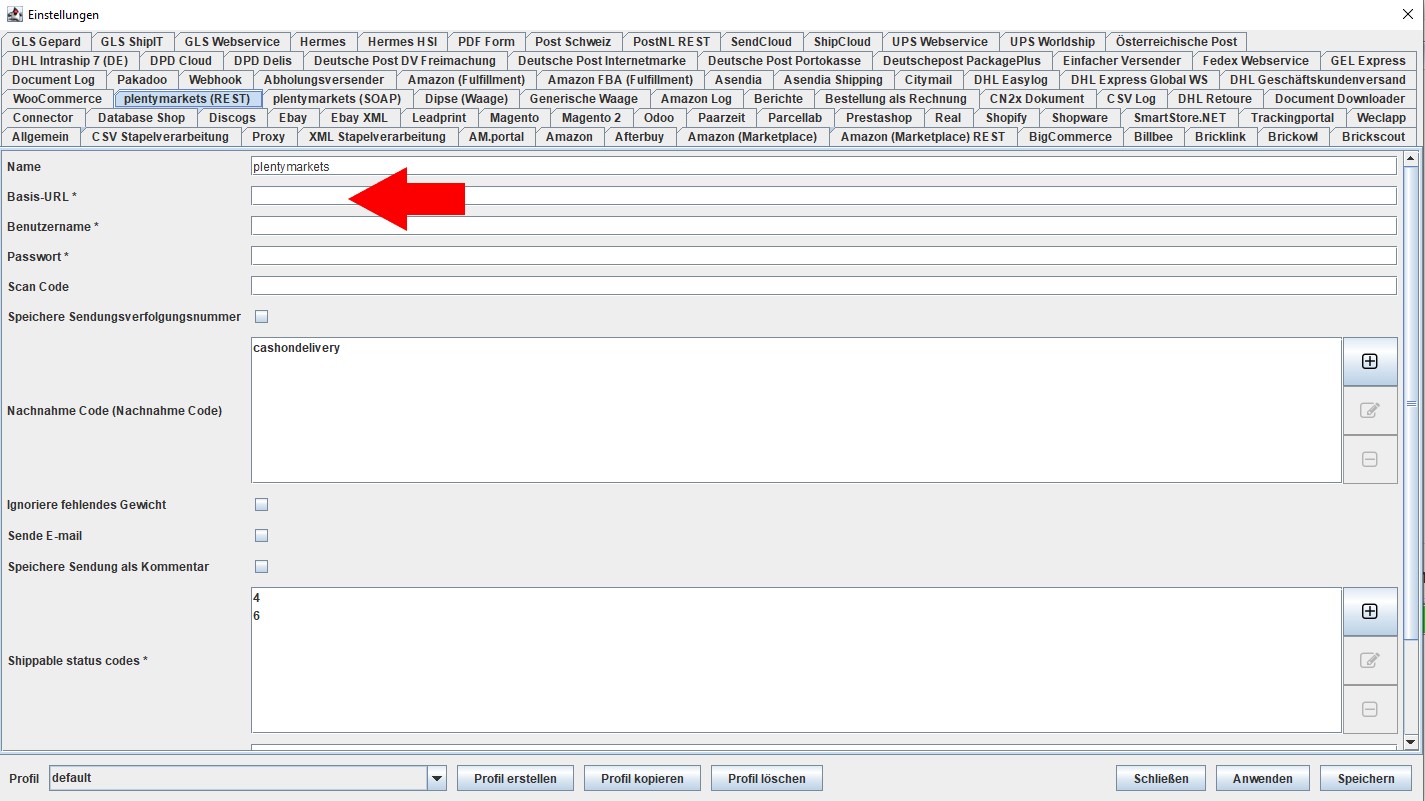This screenshot has height=801, width=1425.
Task: Open the Afterbuy tab
Action: pyautogui.click(x=639, y=137)
